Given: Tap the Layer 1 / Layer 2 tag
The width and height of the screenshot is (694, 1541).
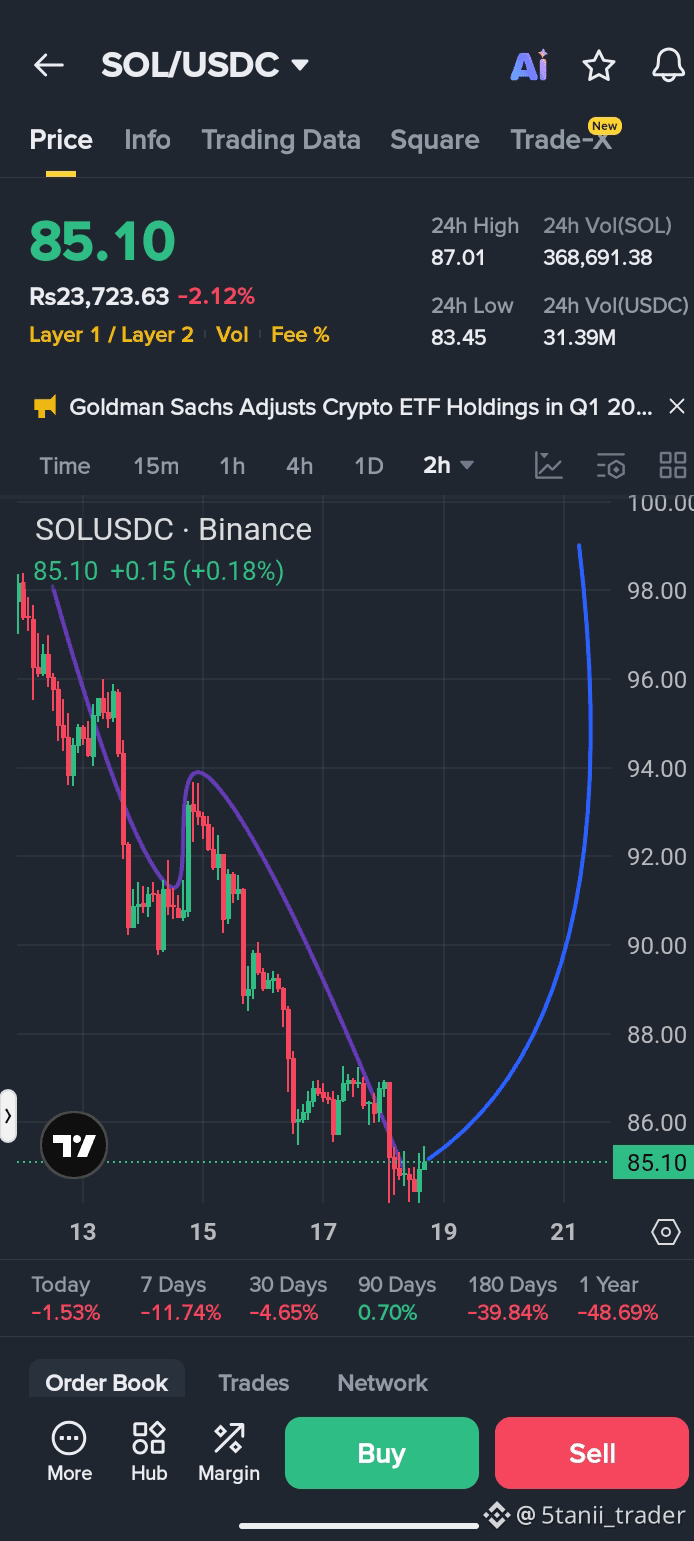Looking at the screenshot, I should (111, 335).
